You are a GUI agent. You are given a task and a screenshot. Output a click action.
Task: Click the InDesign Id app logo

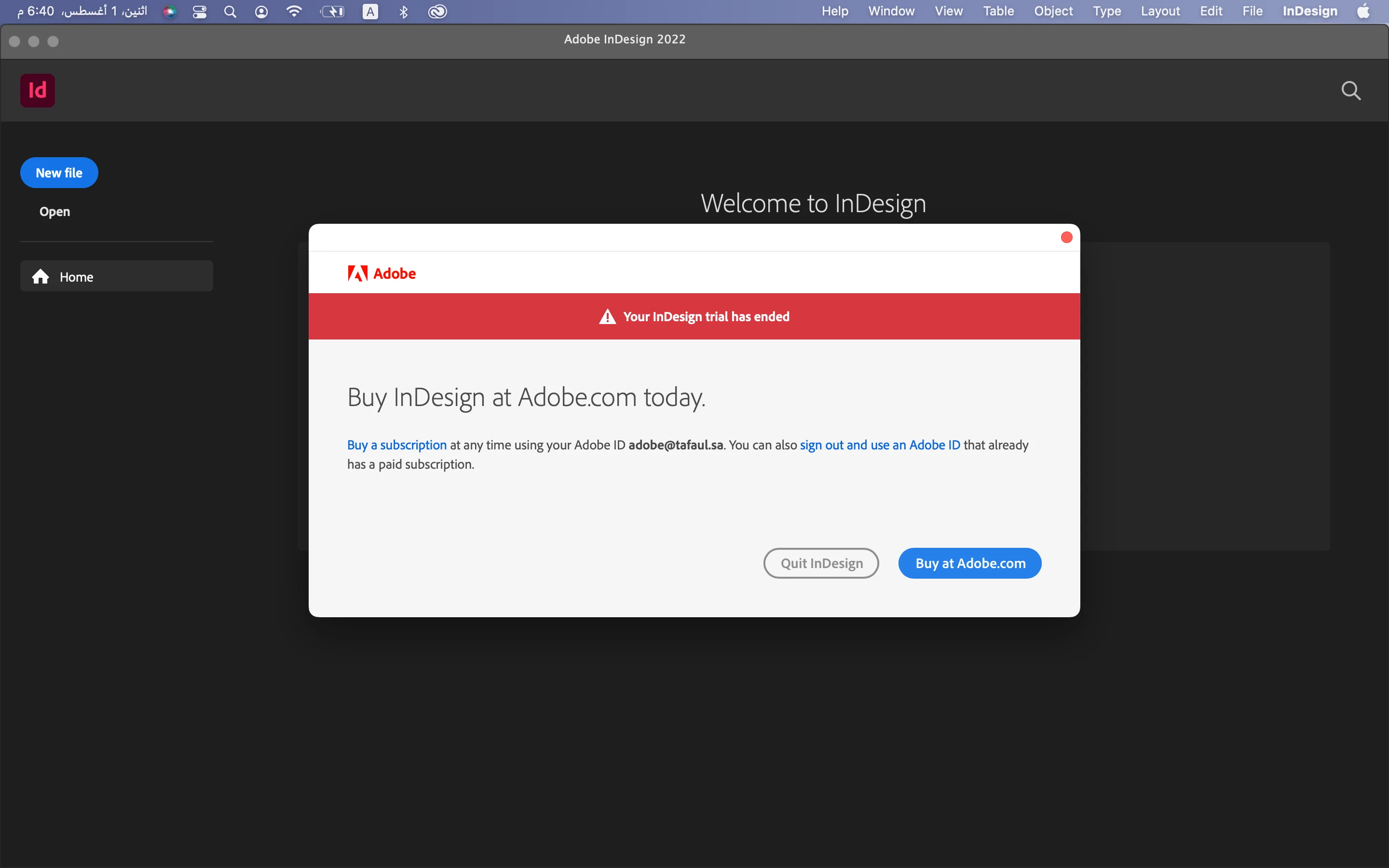click(x=37, y=90)
